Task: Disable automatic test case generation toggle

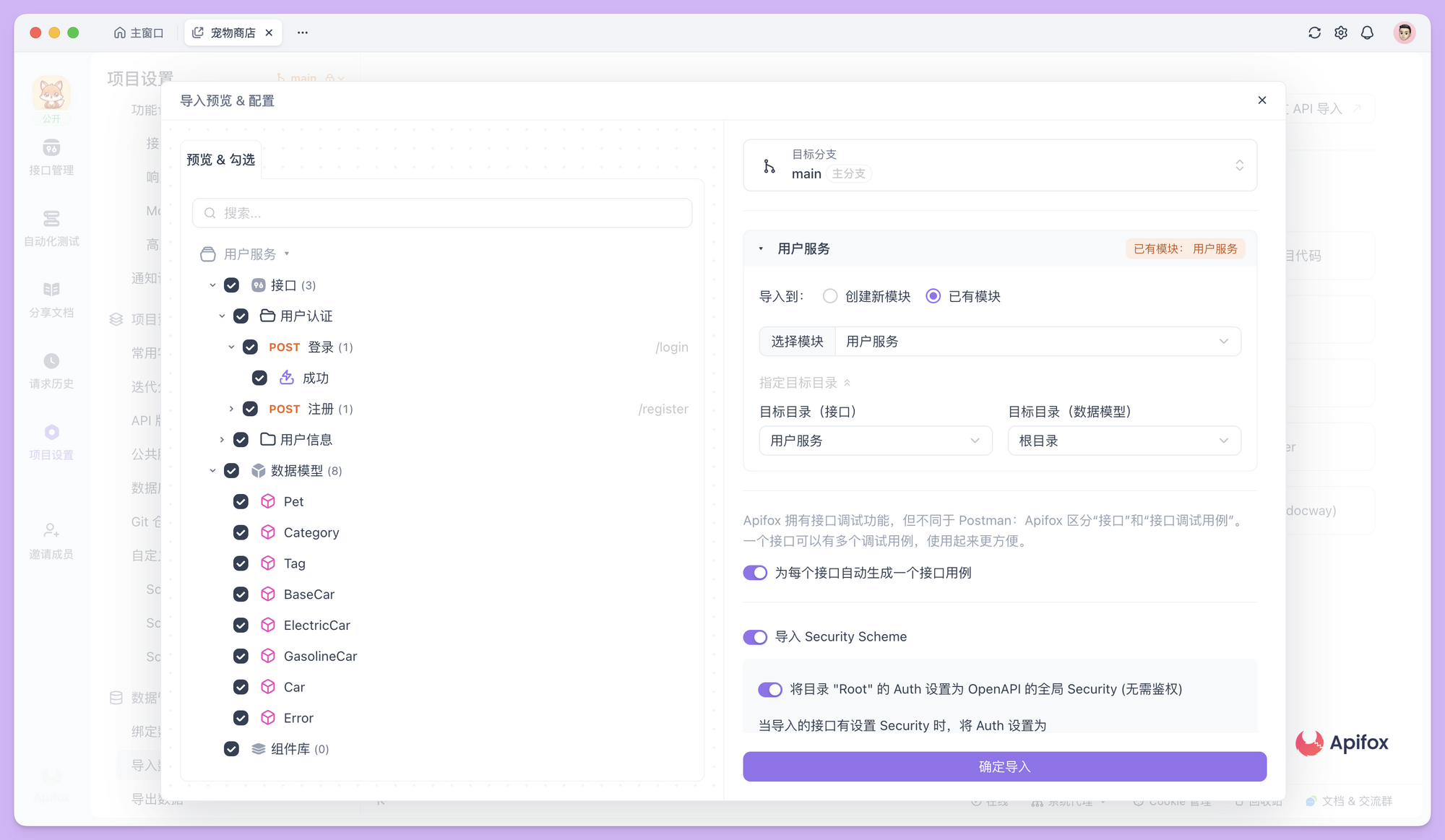Action: click(754, 572)
